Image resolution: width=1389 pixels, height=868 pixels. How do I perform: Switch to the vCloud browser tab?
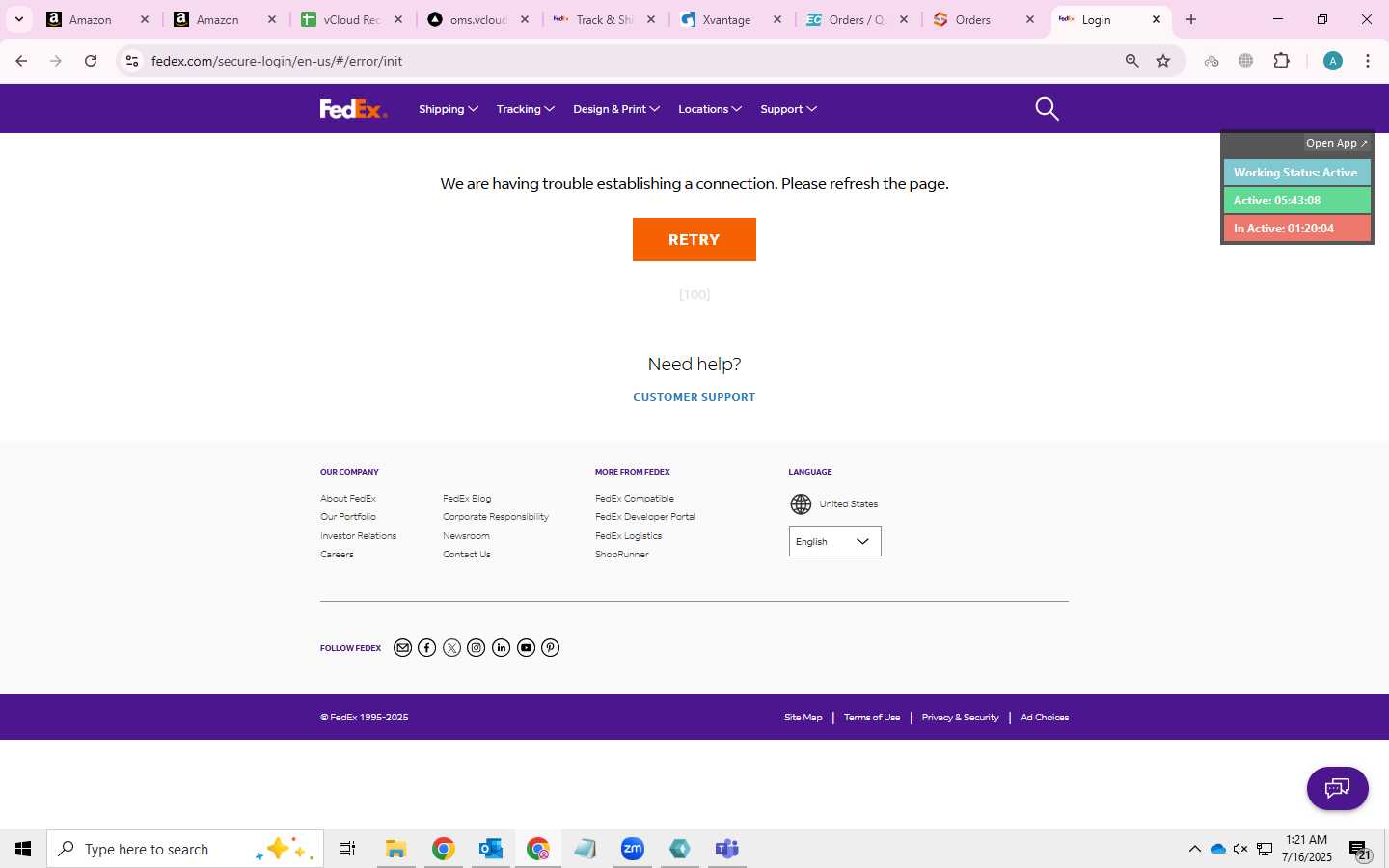point(351,19)
